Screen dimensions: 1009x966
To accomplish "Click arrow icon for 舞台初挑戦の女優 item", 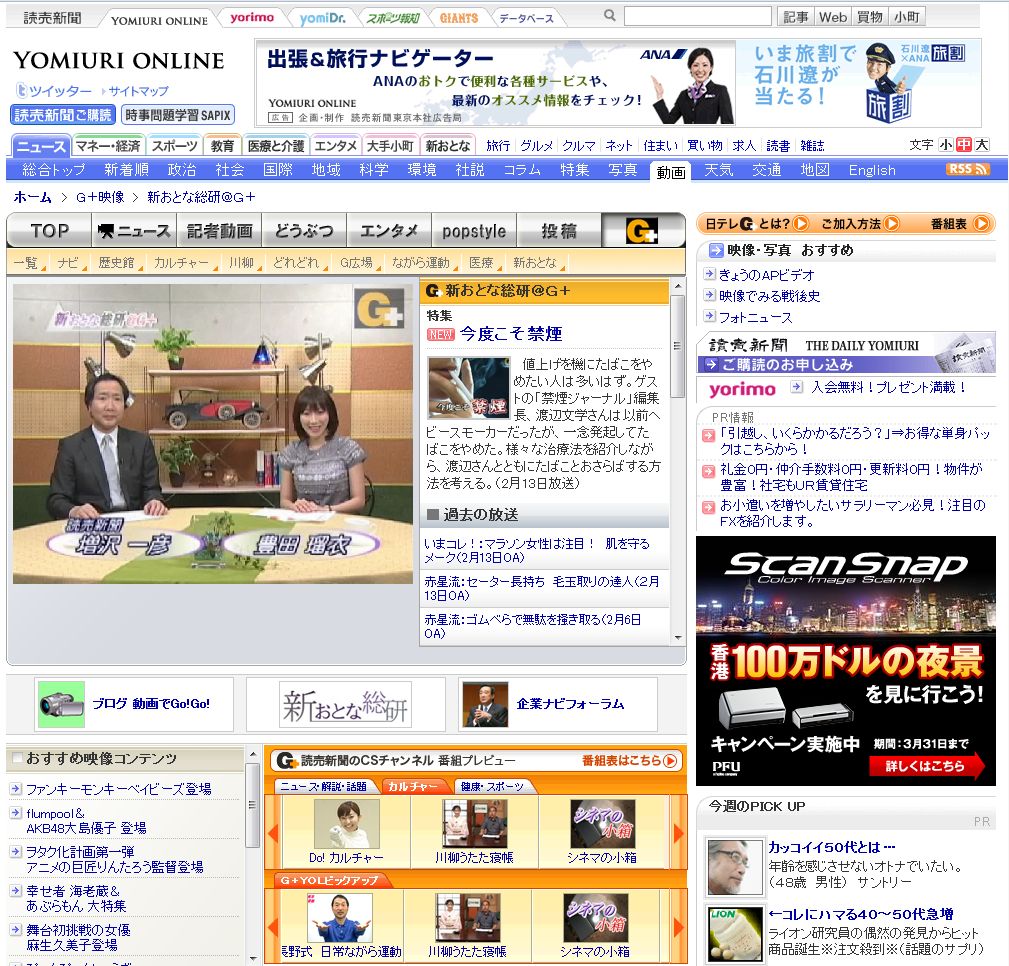I will coord(16,929).
